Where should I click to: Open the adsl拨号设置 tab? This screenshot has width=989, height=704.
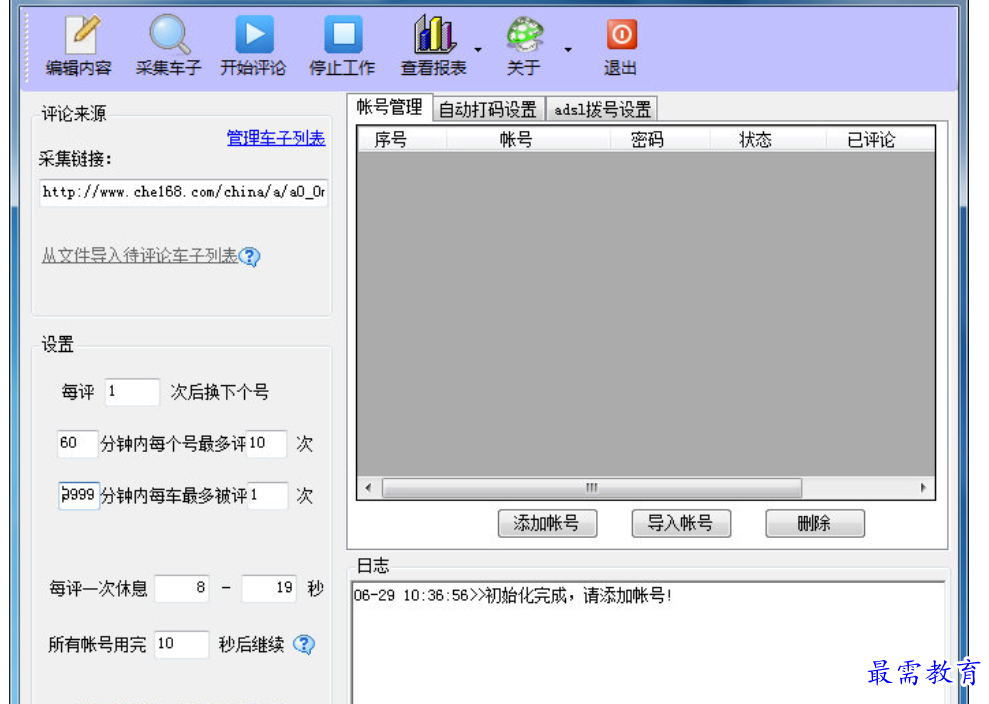coord(602,109)
